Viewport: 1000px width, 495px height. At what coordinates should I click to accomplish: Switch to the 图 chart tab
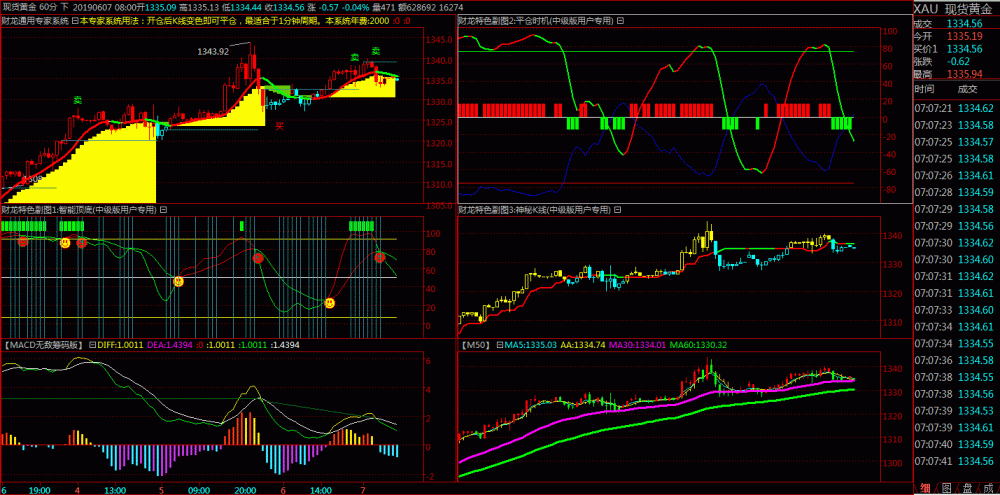coord(946,488)
